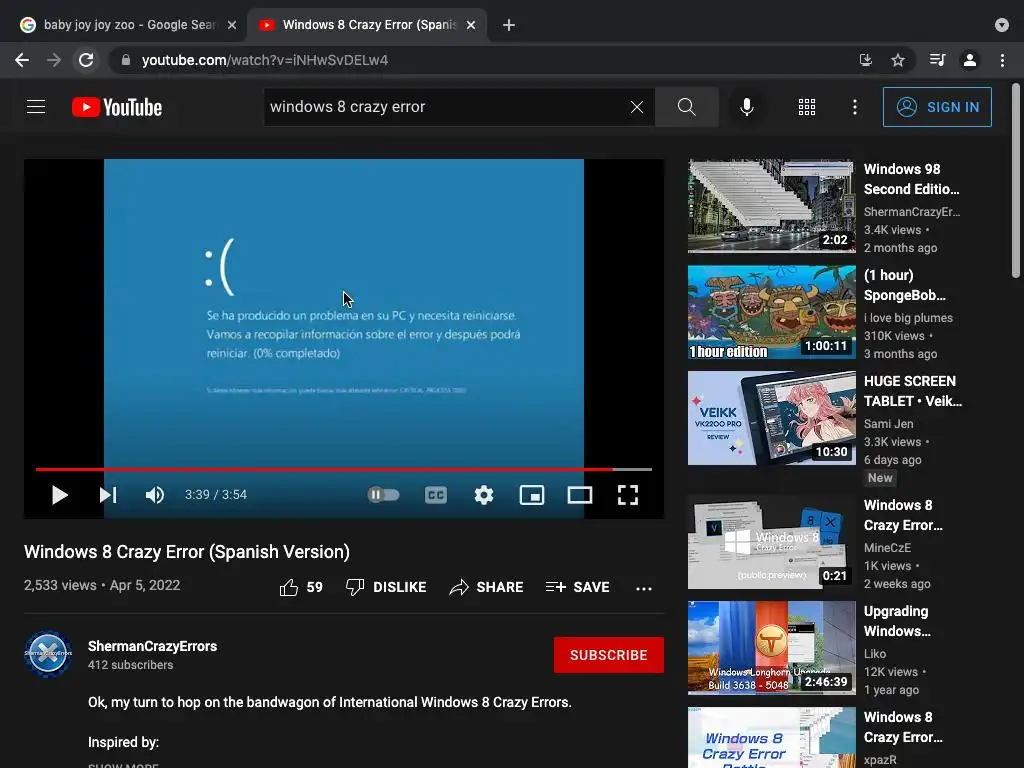The width and height of the screenshot is (1024, 768).
Task: Click the SHARE button
Action: pos(487,587)
